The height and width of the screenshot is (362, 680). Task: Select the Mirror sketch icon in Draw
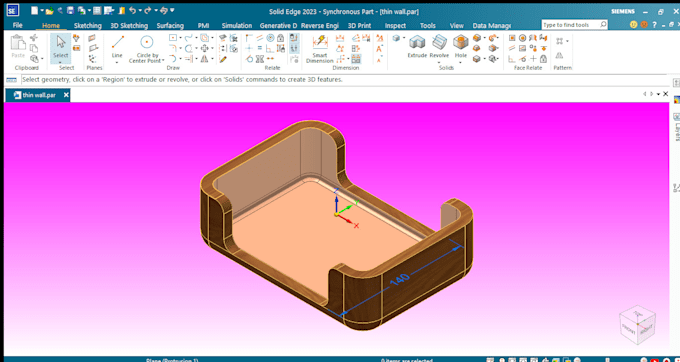204,59
